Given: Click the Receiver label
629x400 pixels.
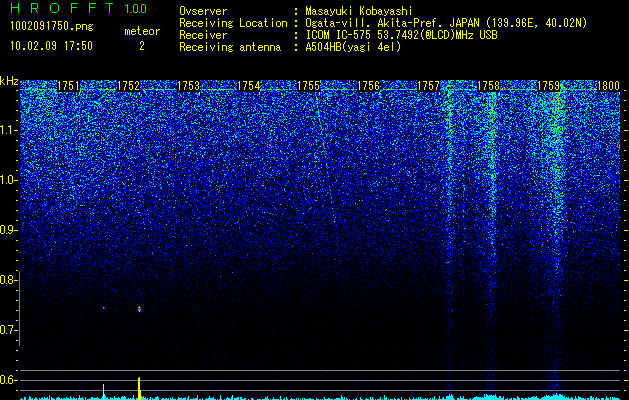Looking at the screenshot, I should [x=203, y=35].
